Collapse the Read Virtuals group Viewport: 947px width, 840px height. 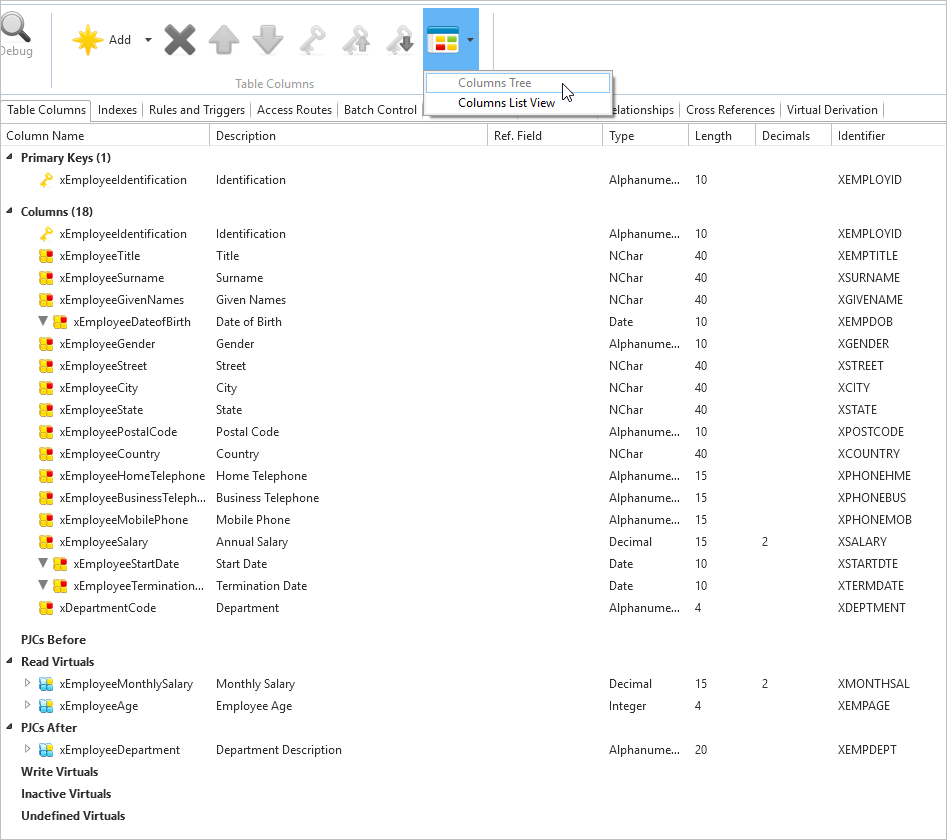point(10,661)
